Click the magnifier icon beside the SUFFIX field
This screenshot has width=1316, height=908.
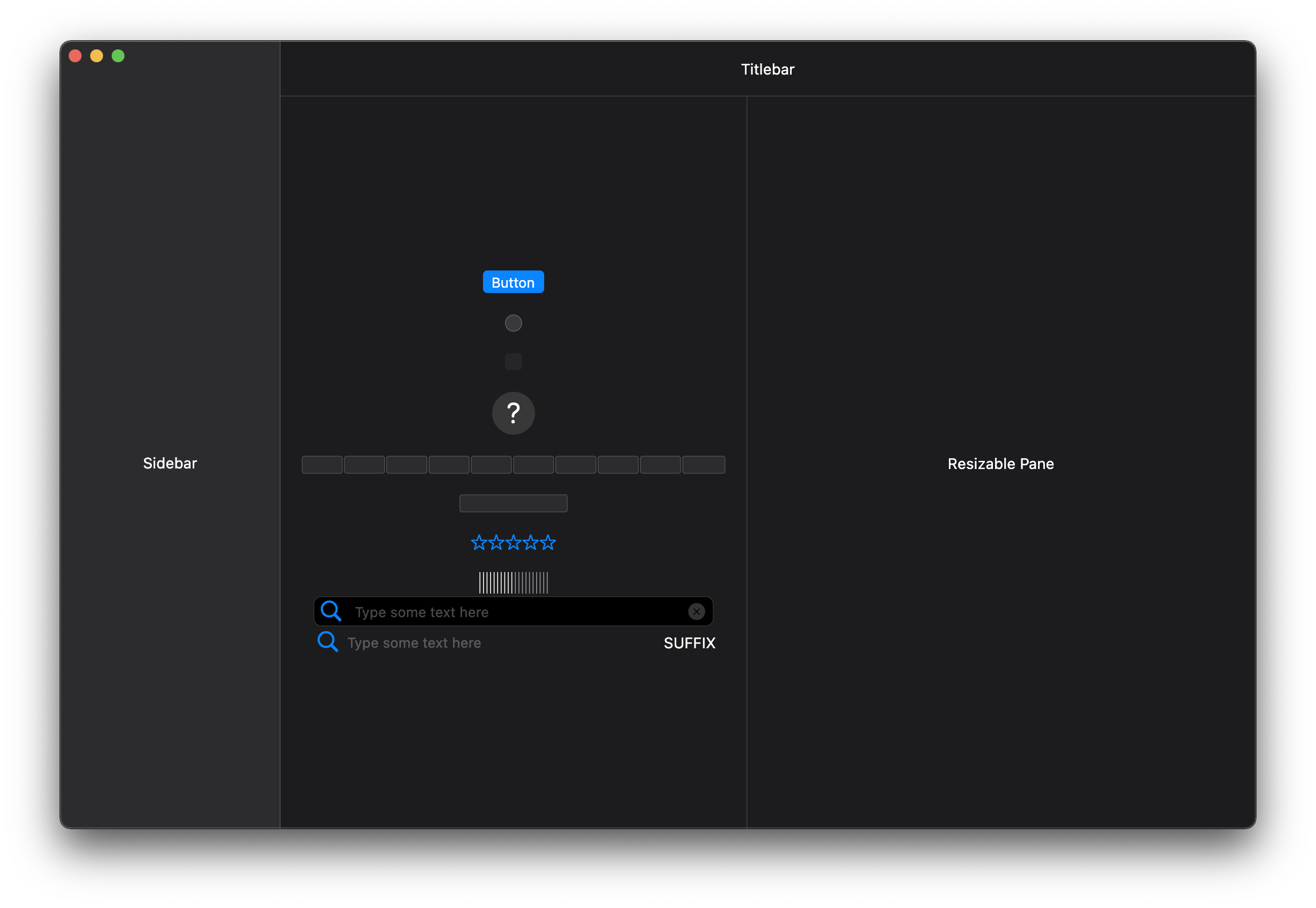point(327,642)
